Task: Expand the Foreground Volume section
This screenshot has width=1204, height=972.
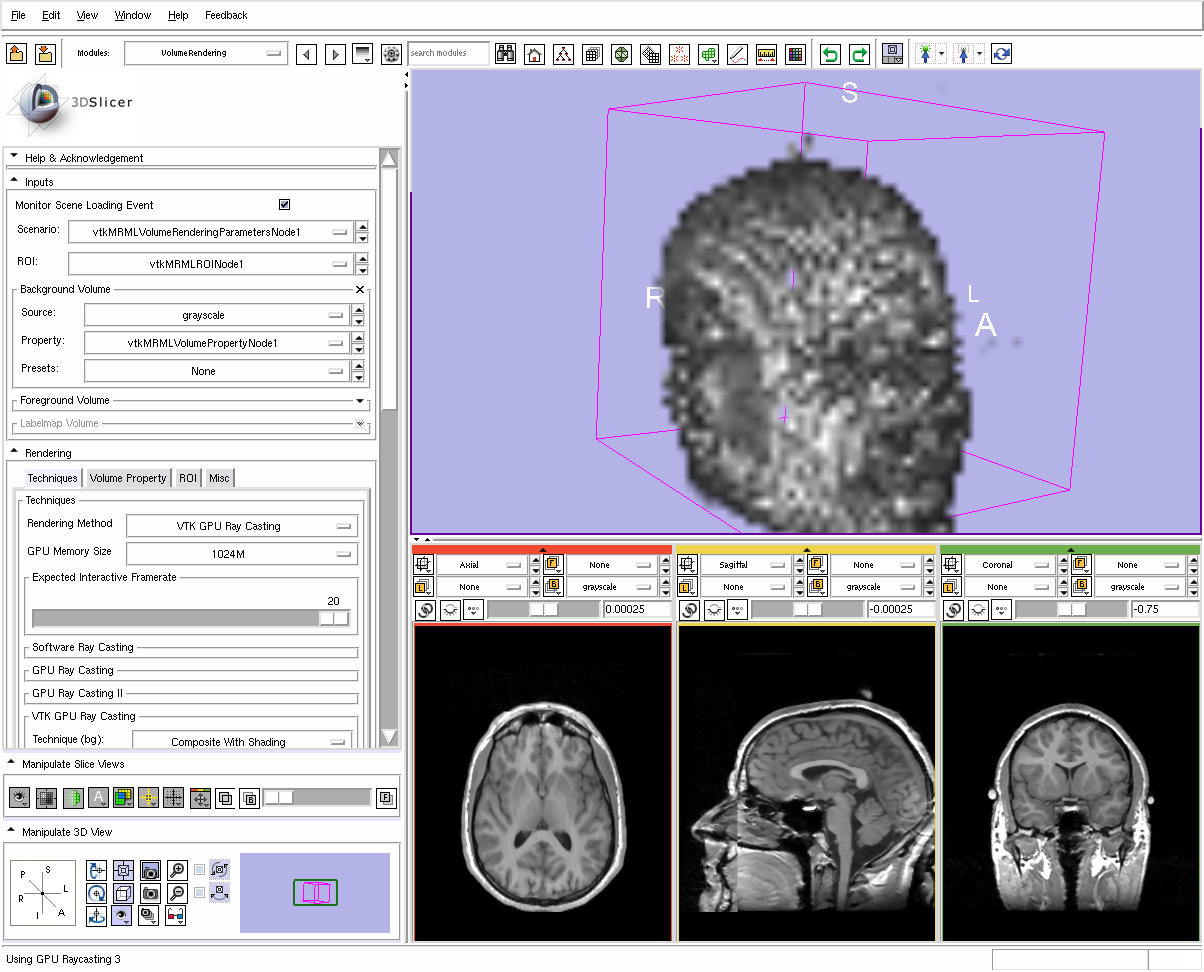Action: point(360,401)
